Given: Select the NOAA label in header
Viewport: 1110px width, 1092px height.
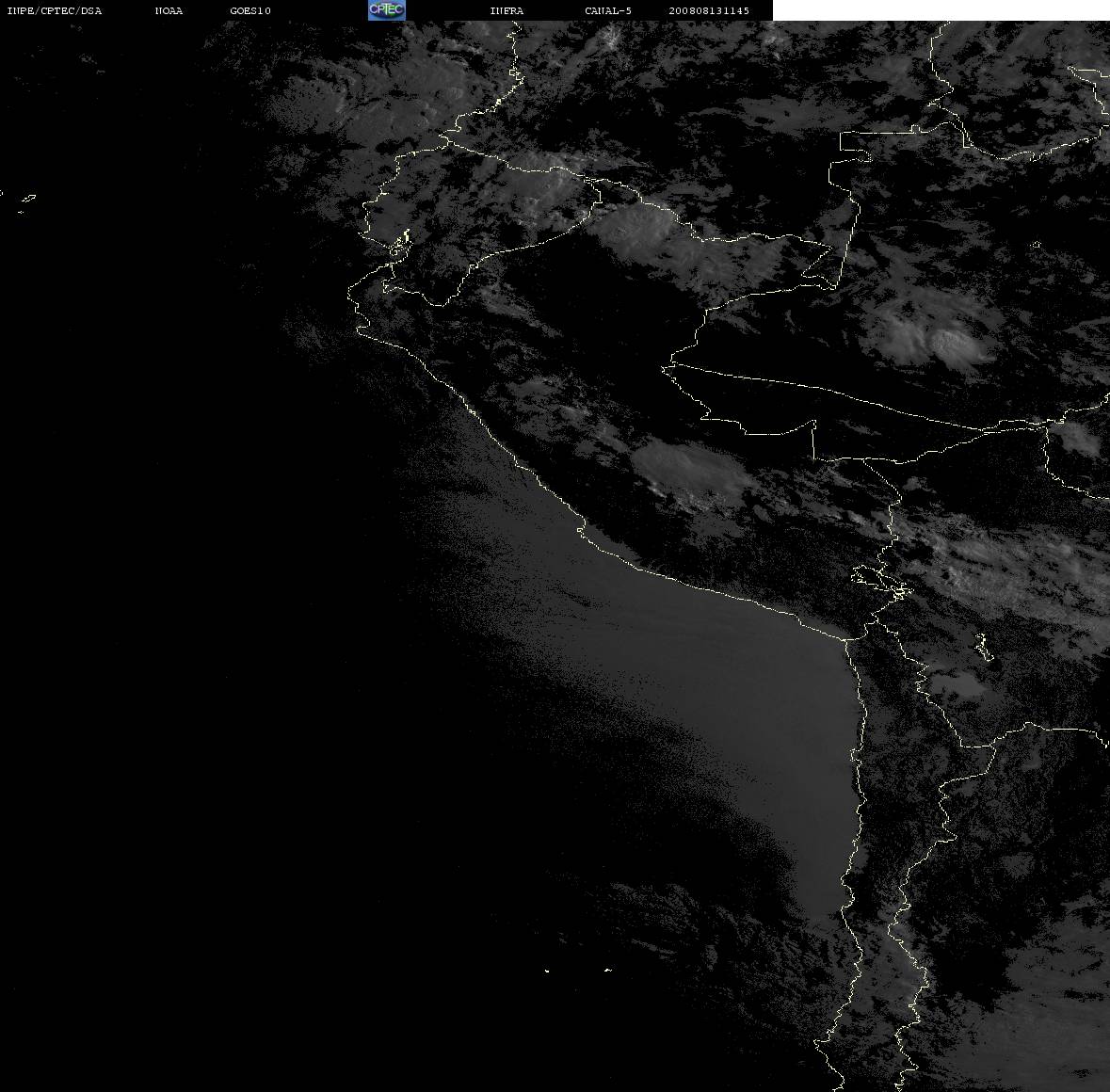Looking at the screenshot, I should 169,10.
